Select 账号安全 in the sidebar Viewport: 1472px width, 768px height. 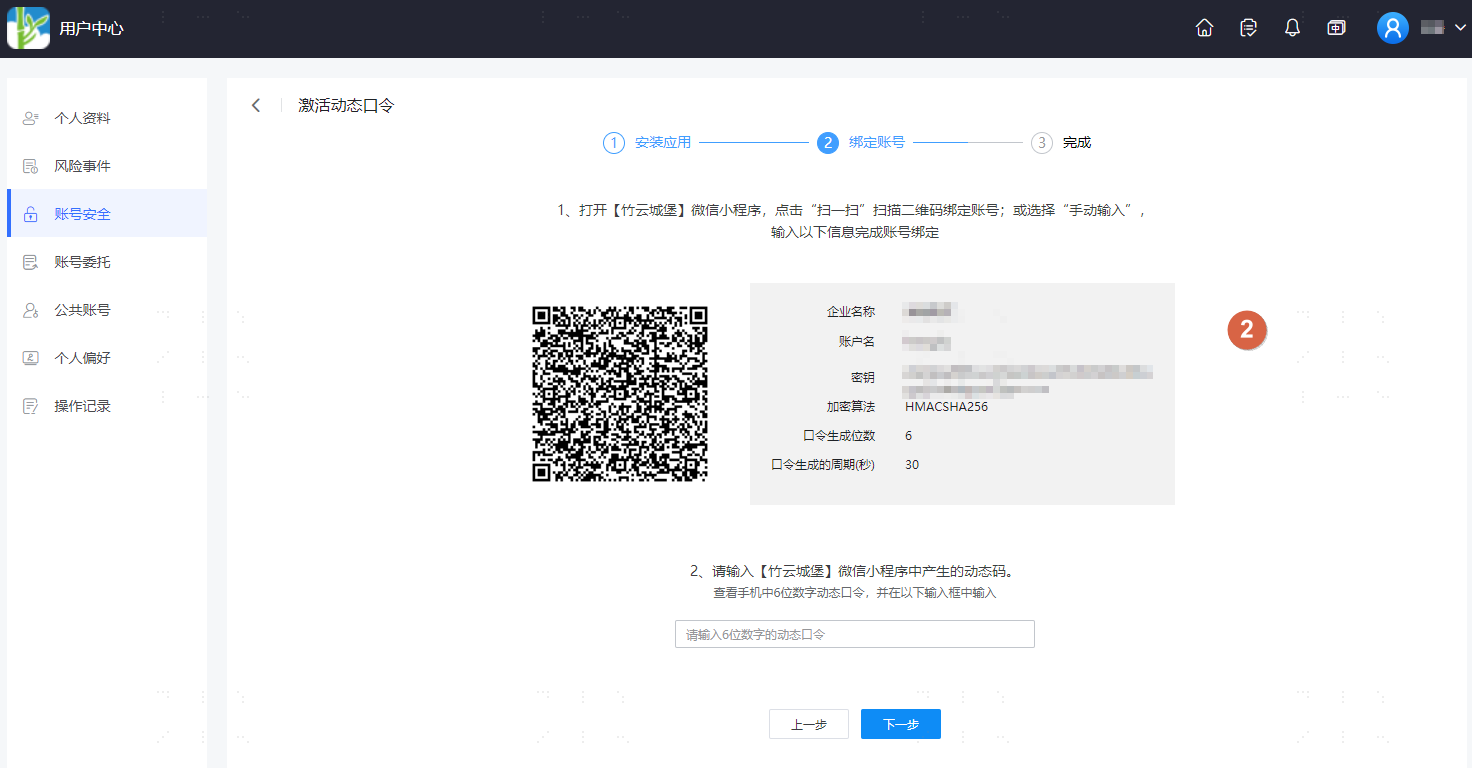[x=107, y=214]
